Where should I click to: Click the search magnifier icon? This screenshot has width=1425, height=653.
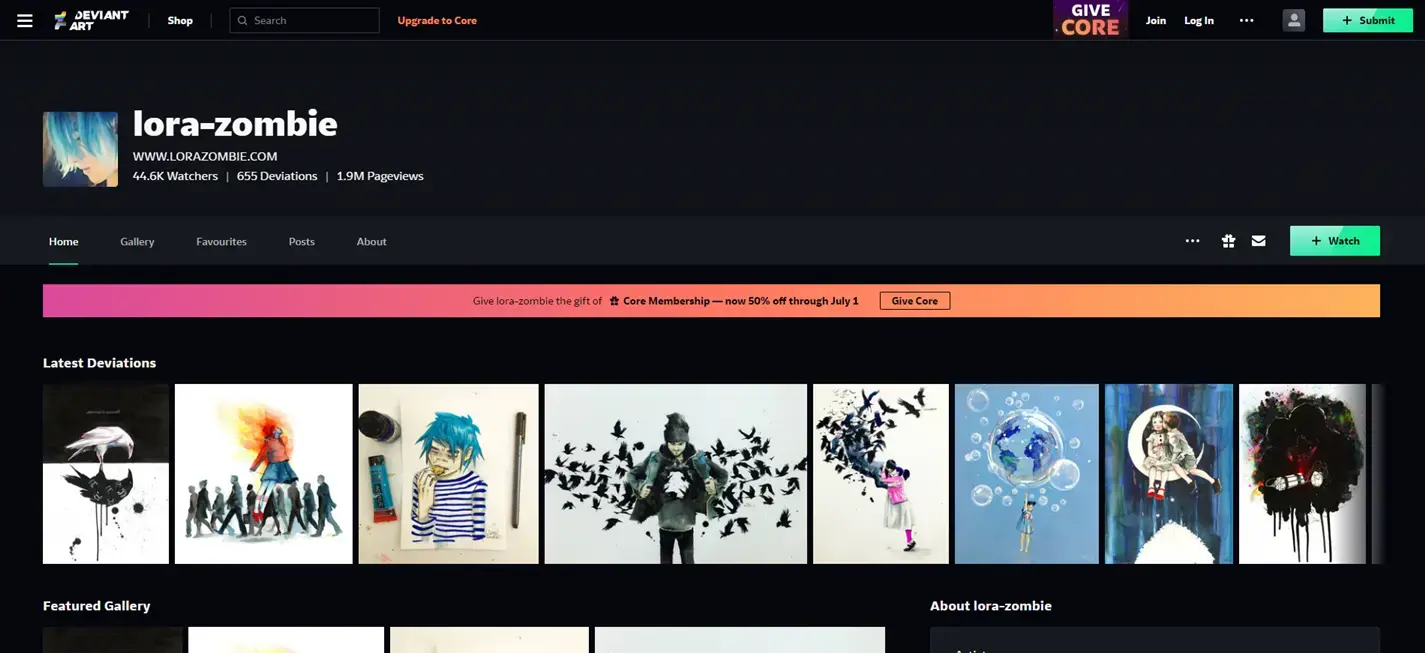(242, 20)
